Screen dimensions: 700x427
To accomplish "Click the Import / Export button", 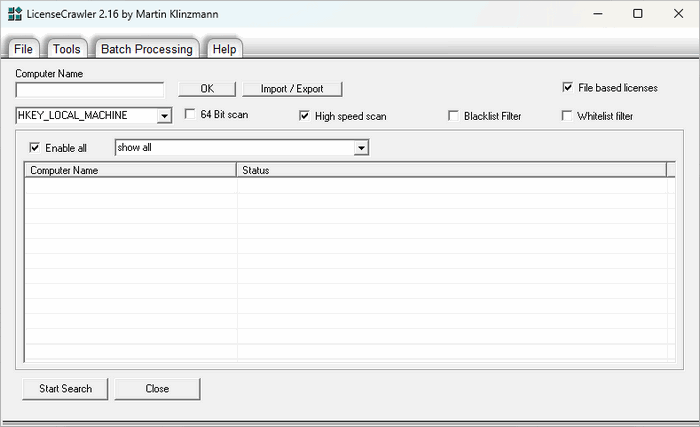I will (x=292, y=89).
